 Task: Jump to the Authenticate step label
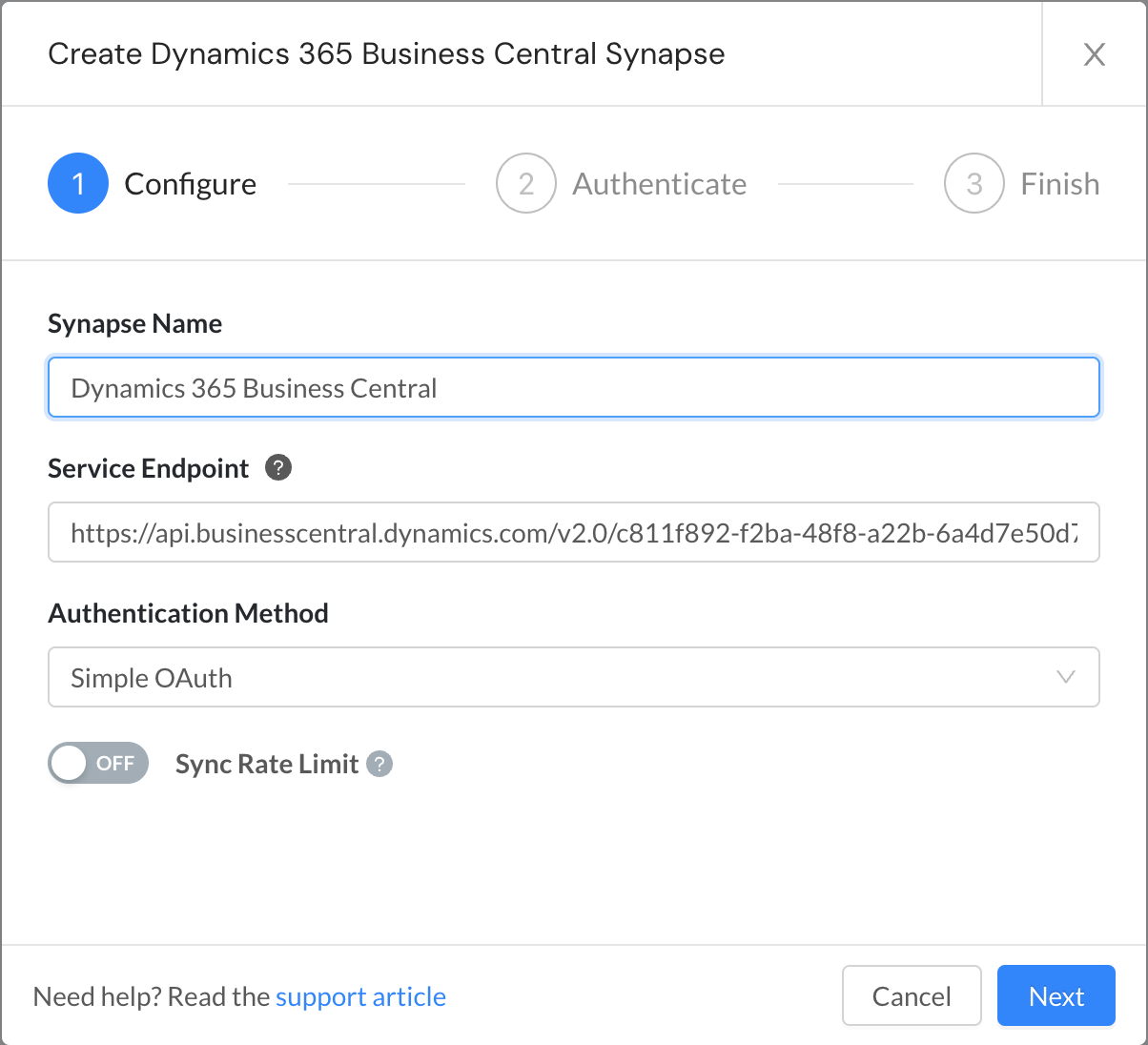coord(659,184)
